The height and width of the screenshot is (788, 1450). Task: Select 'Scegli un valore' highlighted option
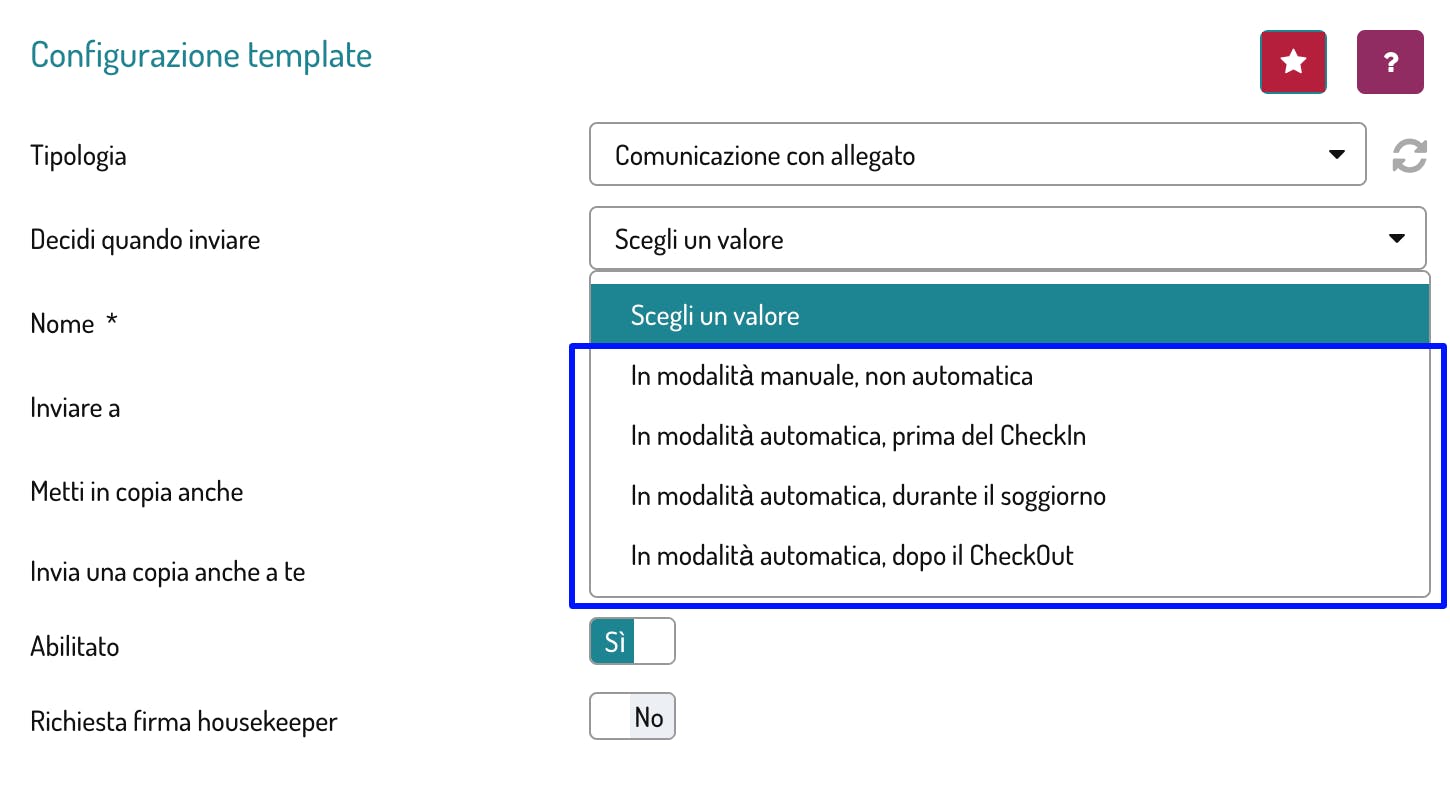click(x=715, y=316)
